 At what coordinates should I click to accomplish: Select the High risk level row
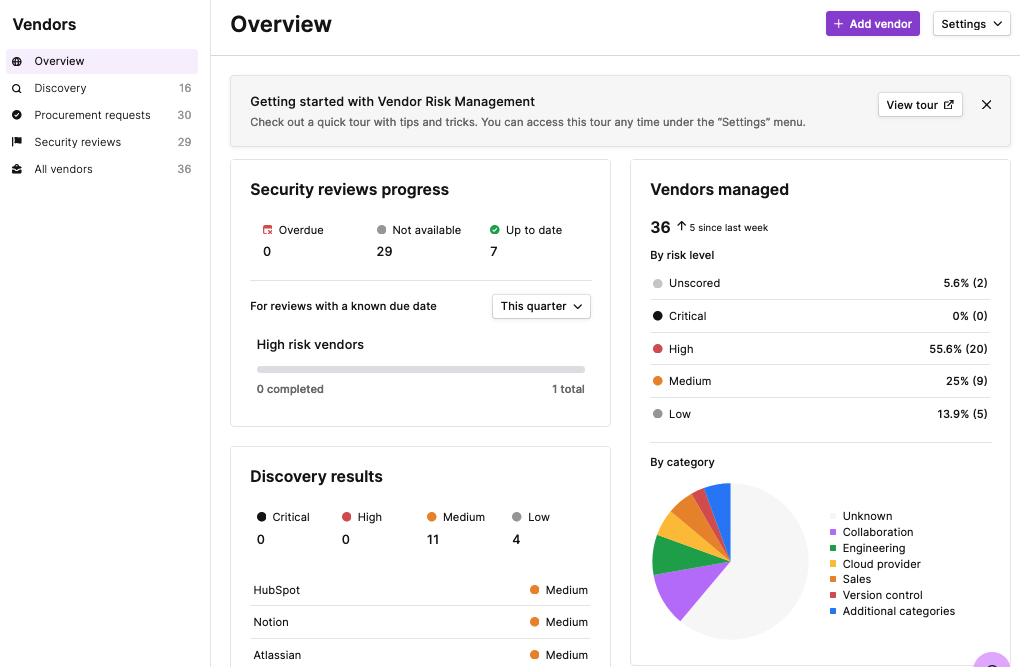pos(820,349)
